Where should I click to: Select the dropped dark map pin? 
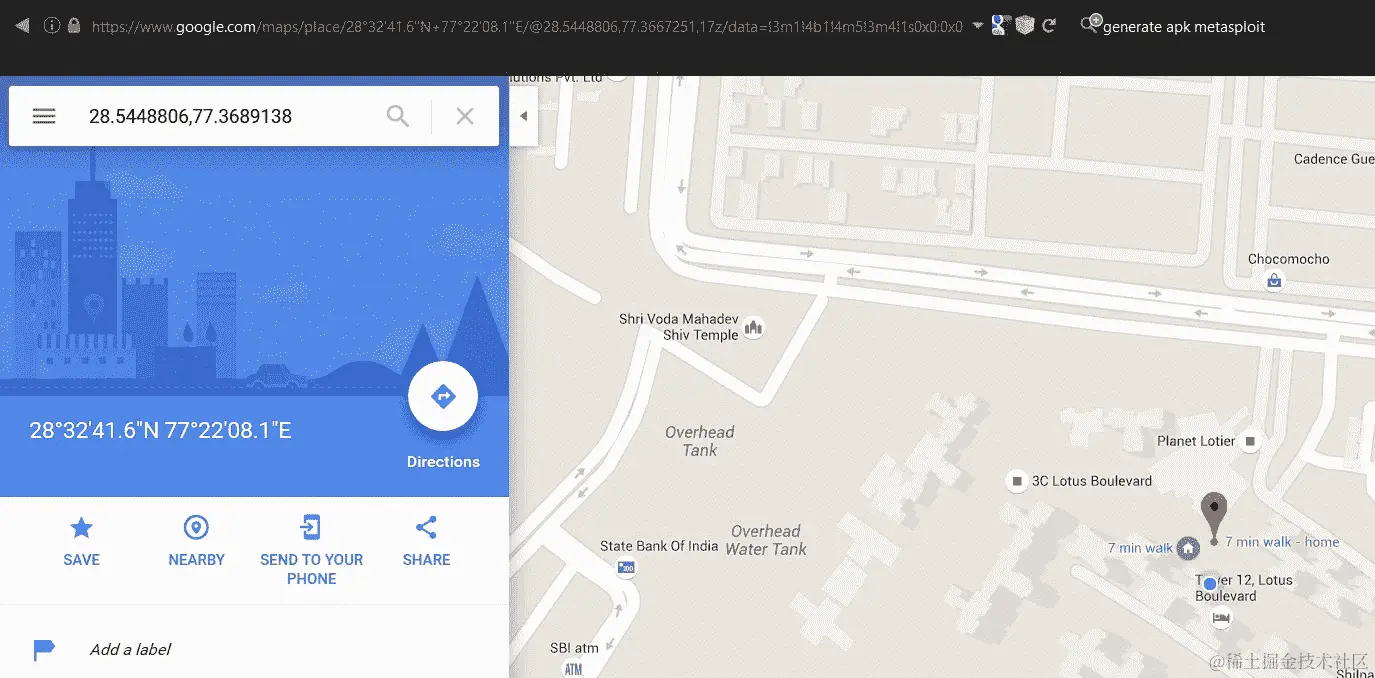point(1214,516)
